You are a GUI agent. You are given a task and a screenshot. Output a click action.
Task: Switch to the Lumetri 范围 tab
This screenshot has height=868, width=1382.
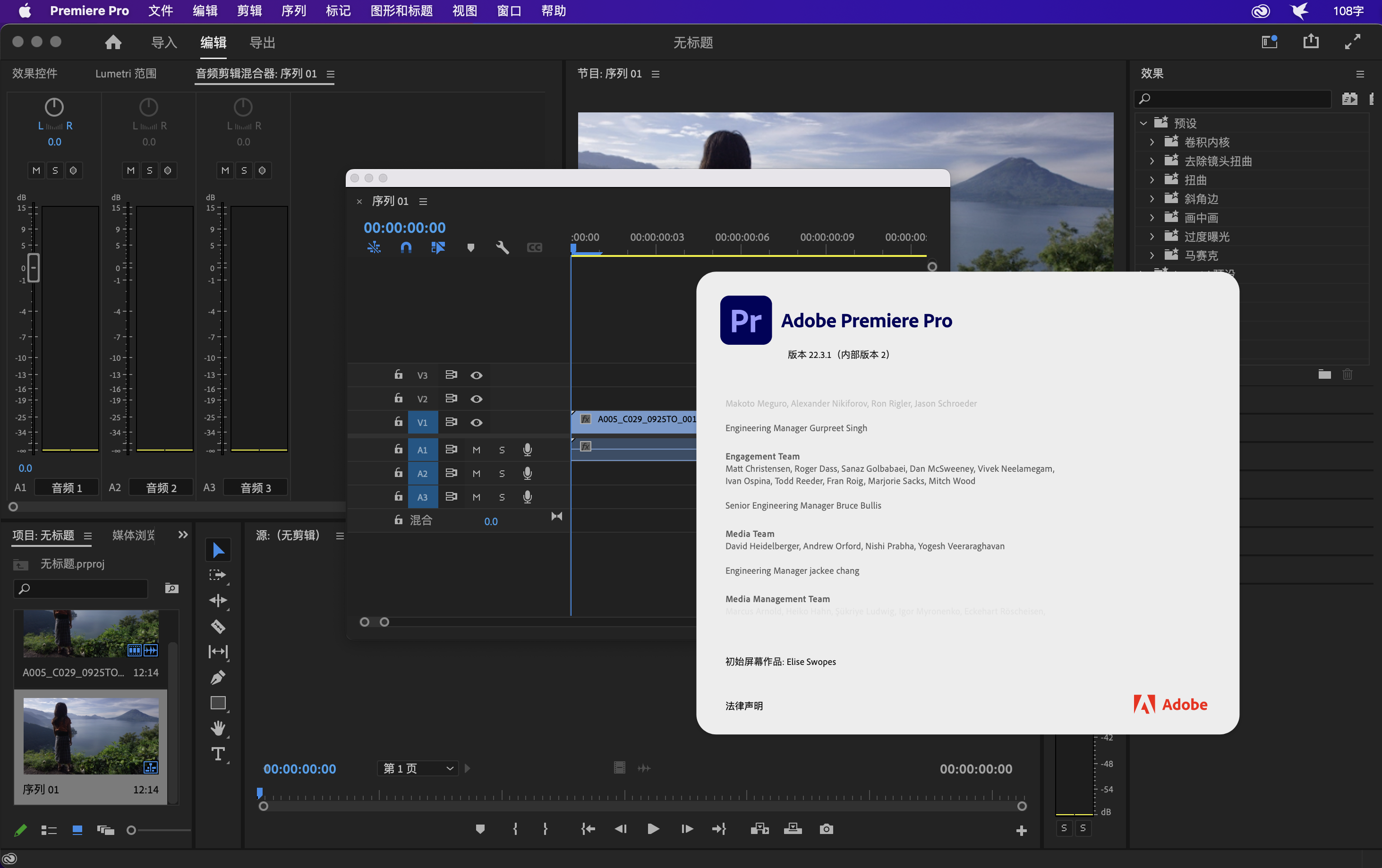click(x=125, y=73)
